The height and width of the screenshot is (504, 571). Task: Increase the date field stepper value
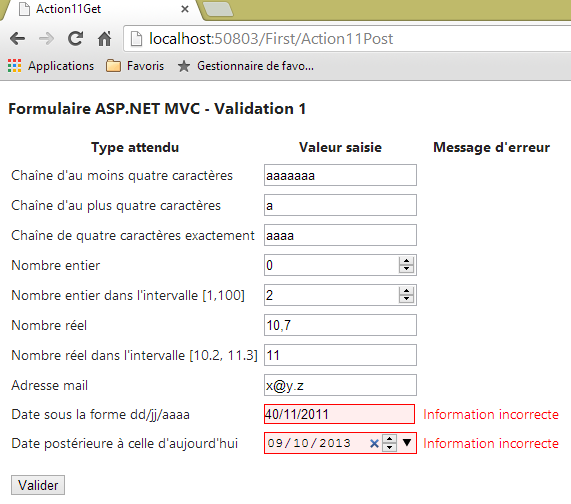pos(389,439)
